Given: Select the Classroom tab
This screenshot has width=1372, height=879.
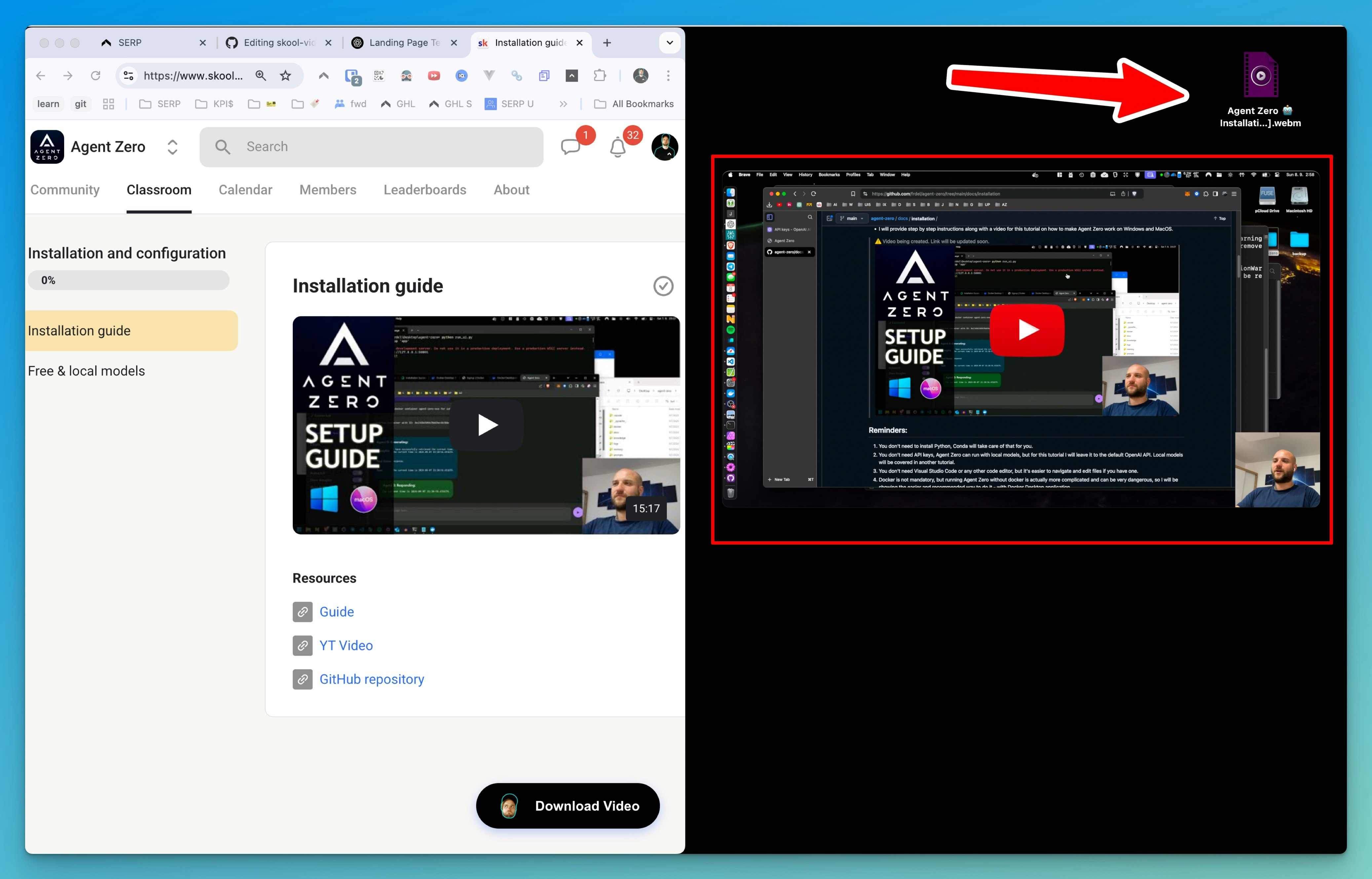Looking at the screenshot, I should click(159, 189).
